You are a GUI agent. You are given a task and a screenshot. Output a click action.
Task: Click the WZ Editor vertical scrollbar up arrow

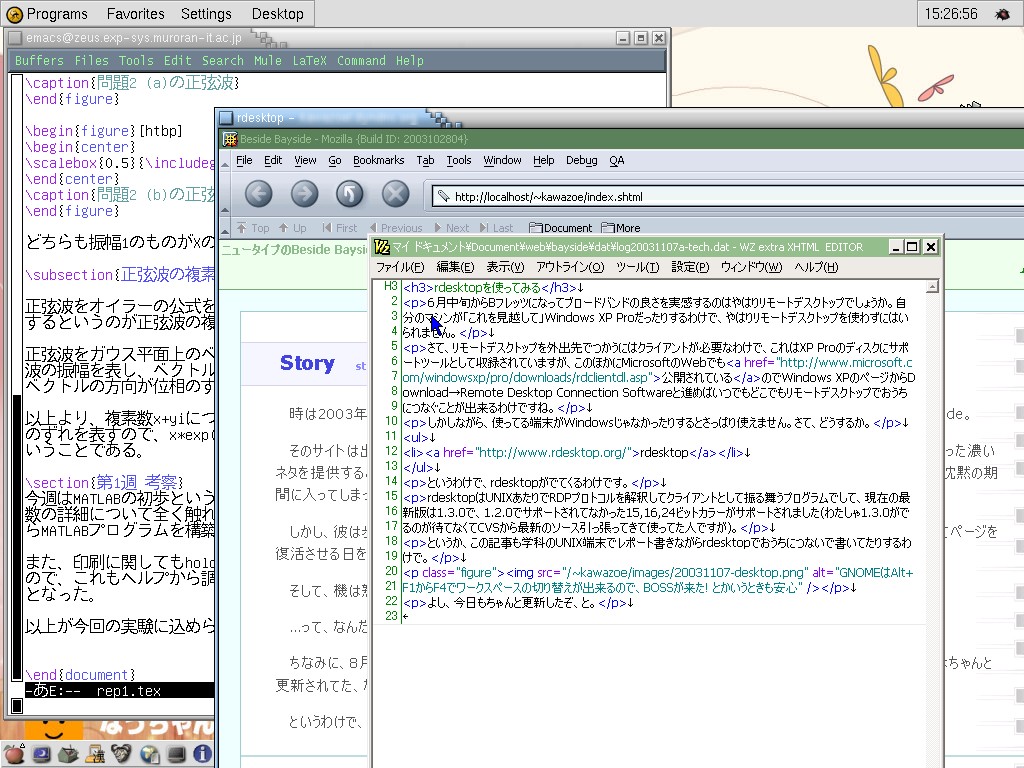pos(932,287)
